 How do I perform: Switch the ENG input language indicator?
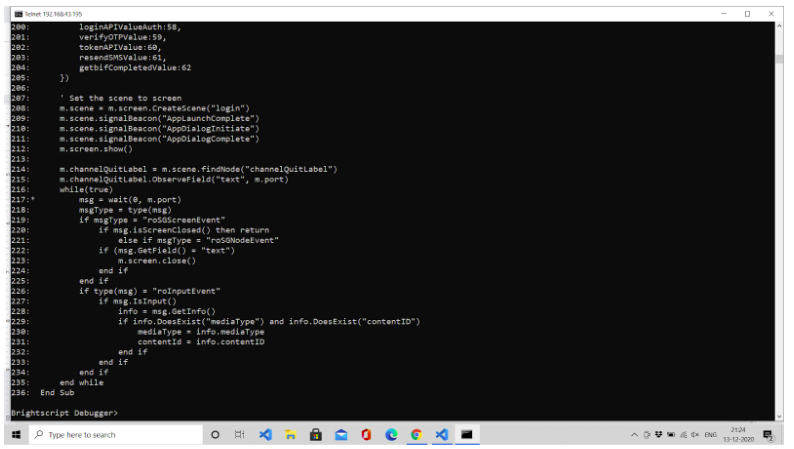pyautogui.click(x=710, y=434)
